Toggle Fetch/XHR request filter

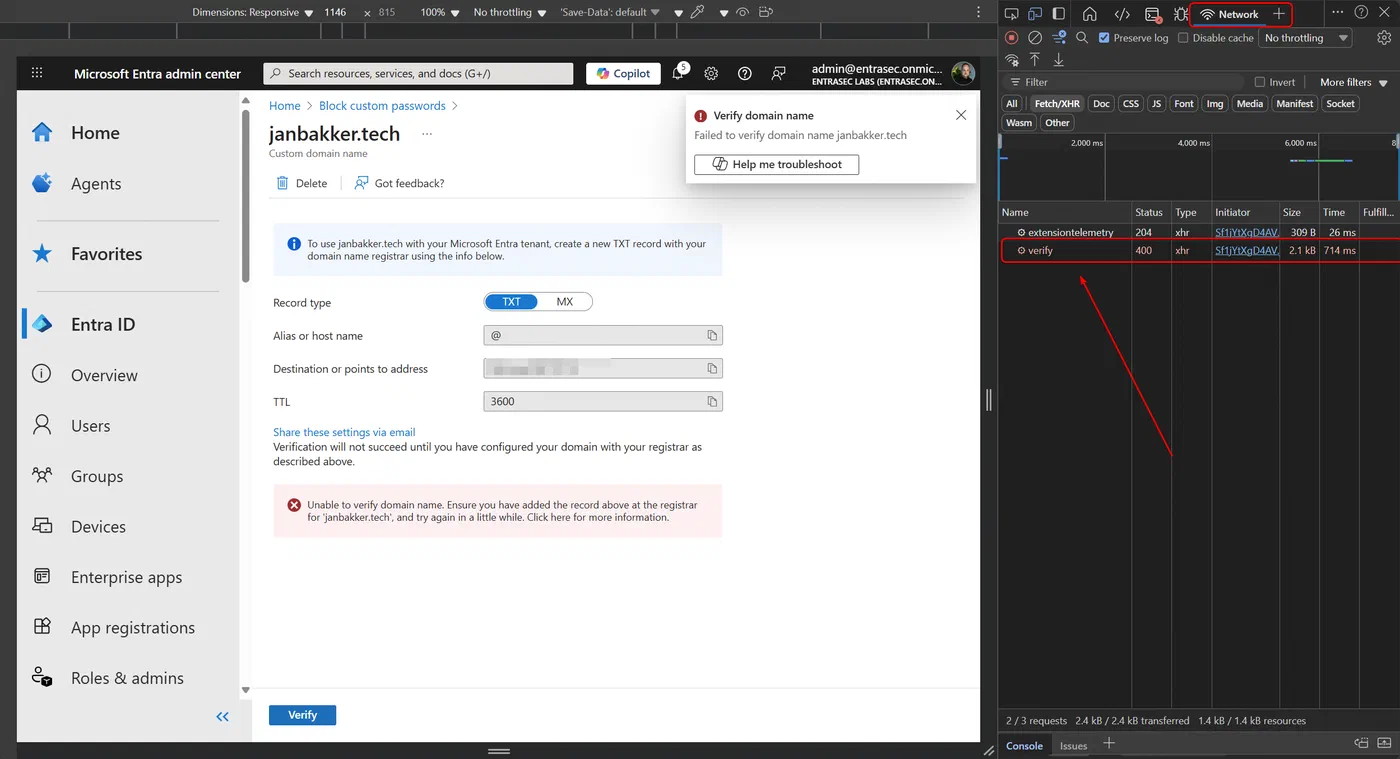click(1057, 104)
